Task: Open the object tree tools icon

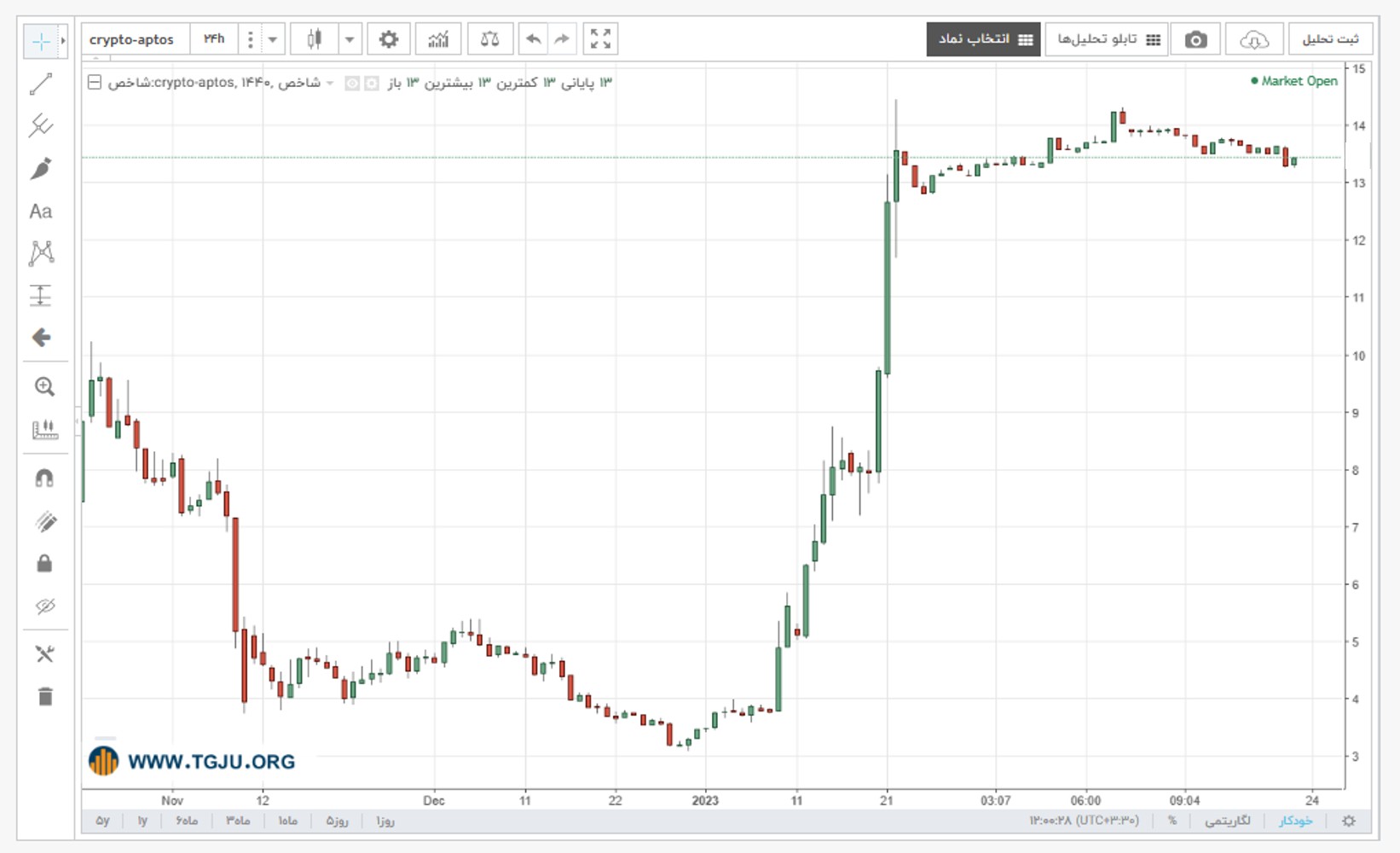Action: pos(44,654)
